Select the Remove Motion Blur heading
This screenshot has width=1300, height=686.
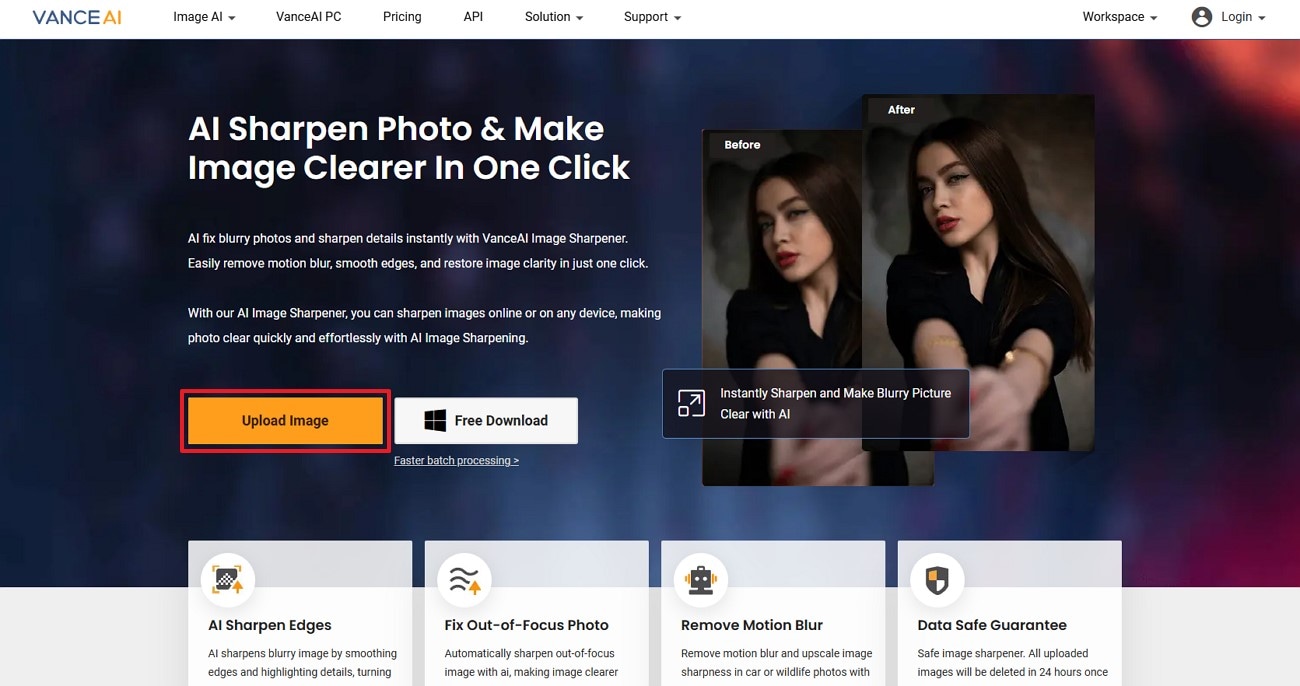752,625
